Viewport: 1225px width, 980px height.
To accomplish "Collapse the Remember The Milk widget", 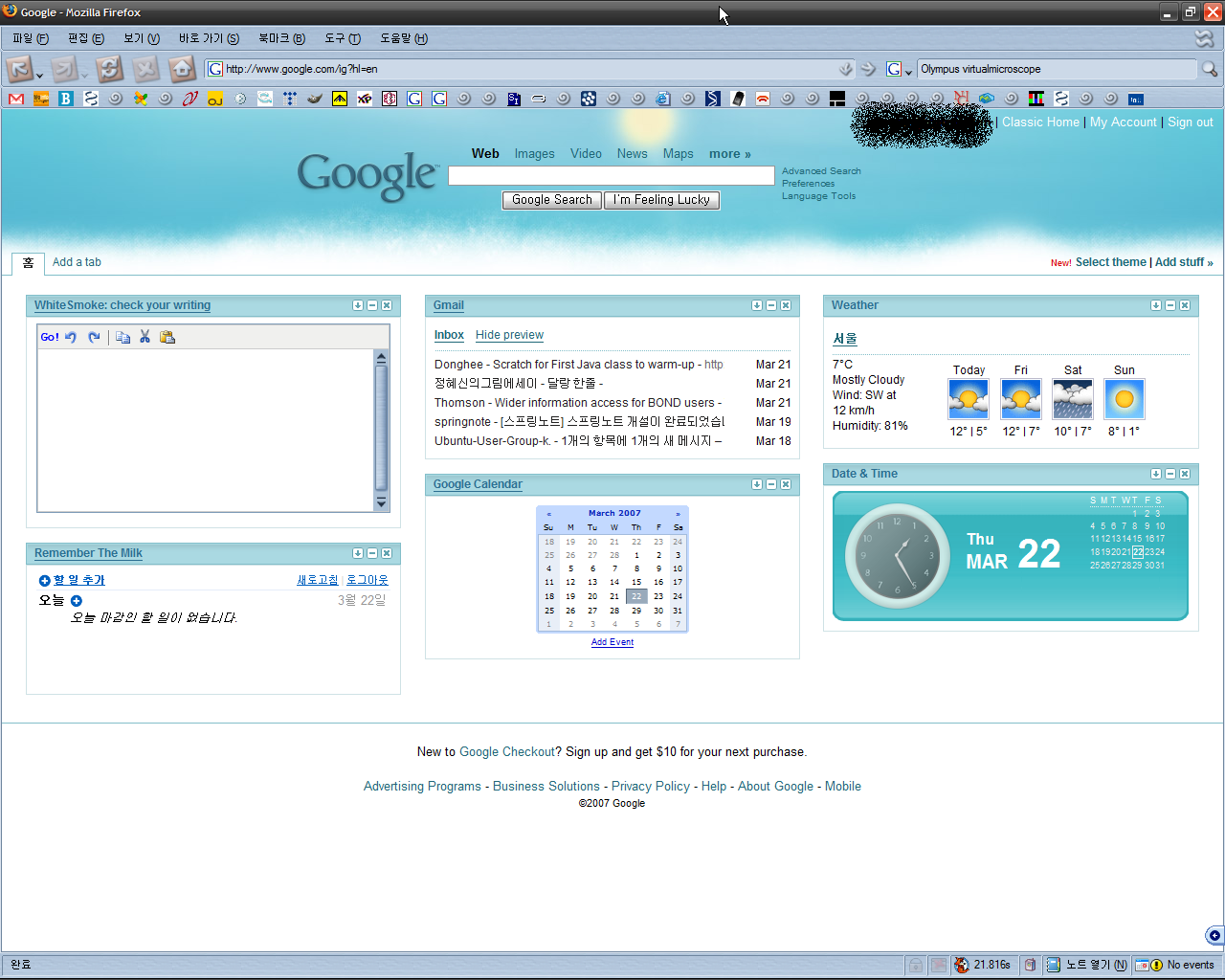I will 372,553.
